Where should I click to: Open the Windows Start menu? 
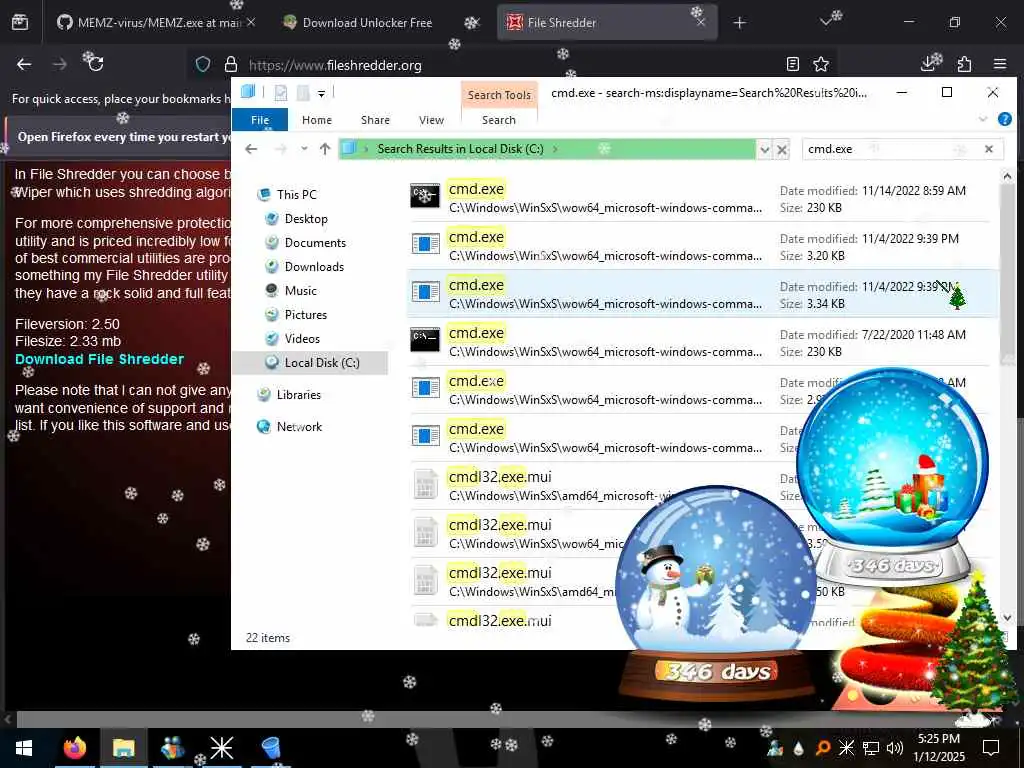click(x=24, y=748)
